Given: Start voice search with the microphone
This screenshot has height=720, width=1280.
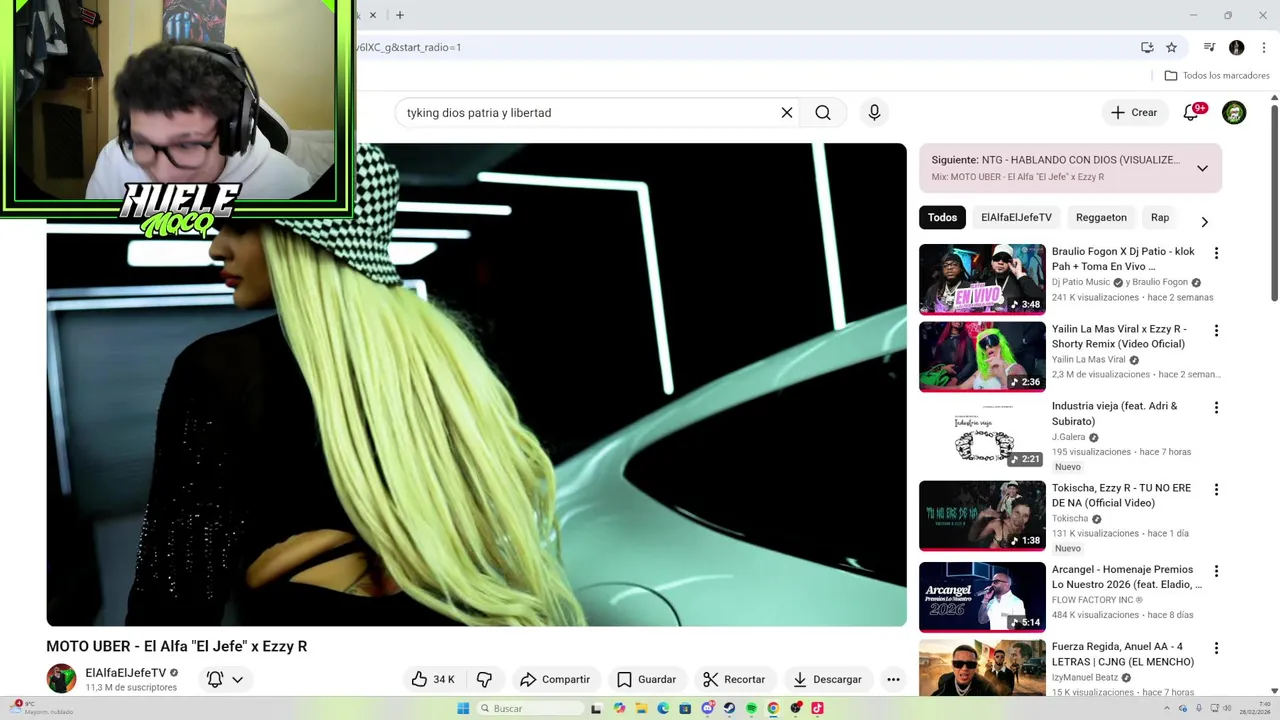Looking at the screenshot, I should coord(874,113).
